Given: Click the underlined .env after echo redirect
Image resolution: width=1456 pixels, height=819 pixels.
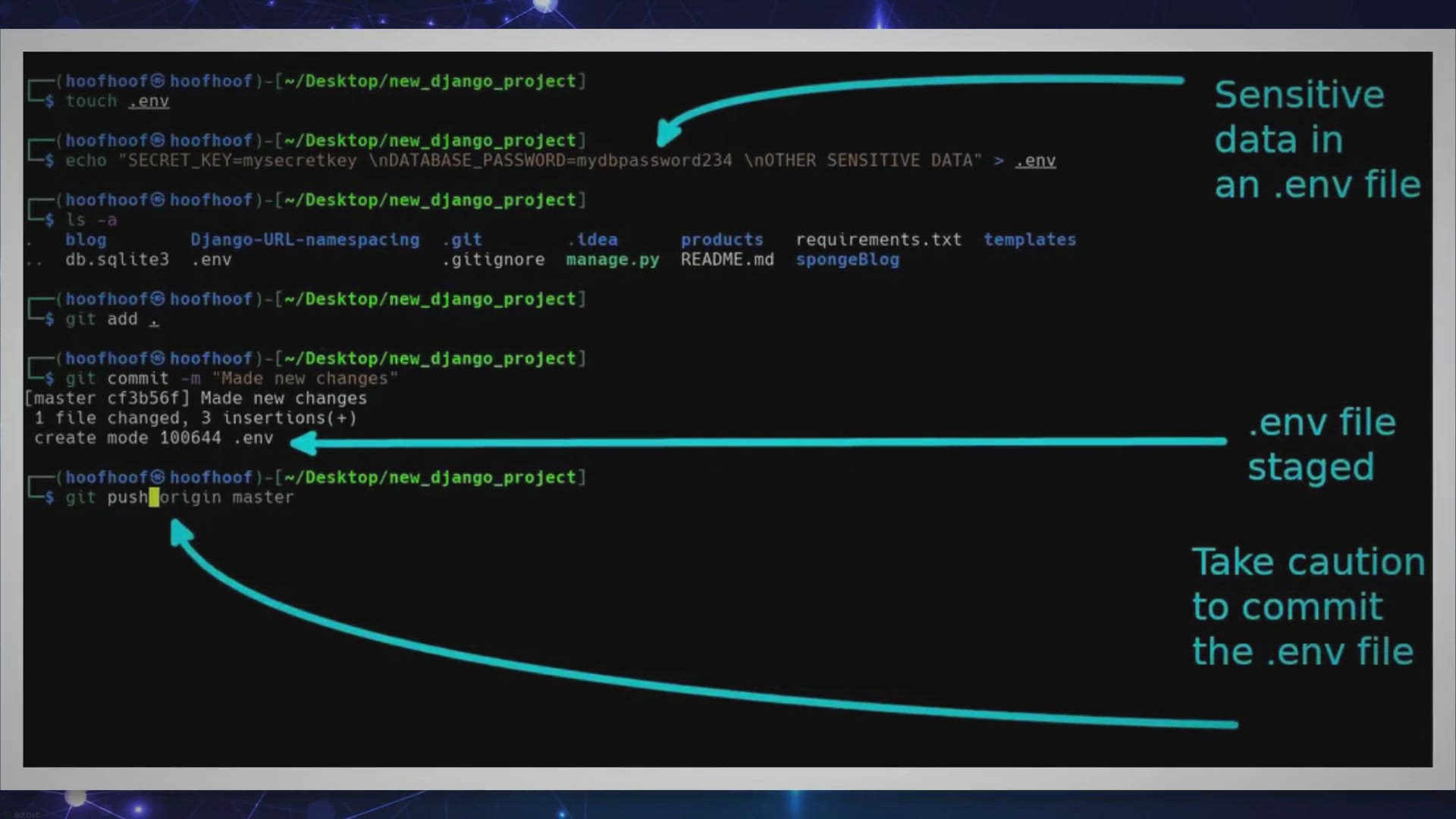Looking at the screenshot, I should coord(1035,161).
